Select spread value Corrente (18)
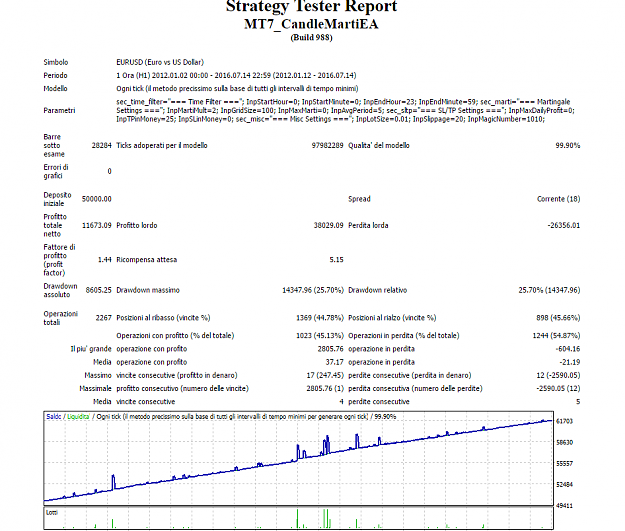Screen dimensions: 625x531 (558, 199)
